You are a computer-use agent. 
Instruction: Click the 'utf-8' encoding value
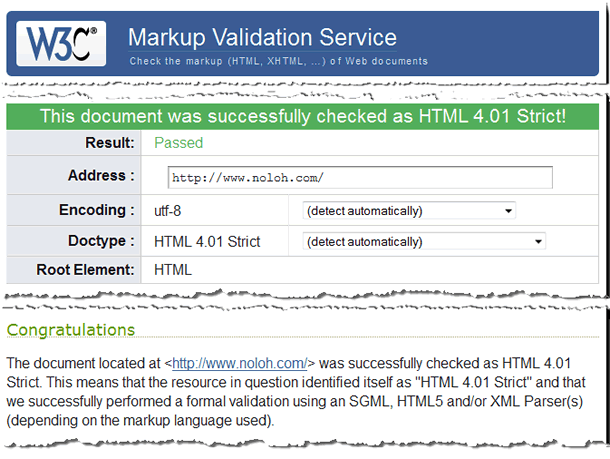coord(168,211)
